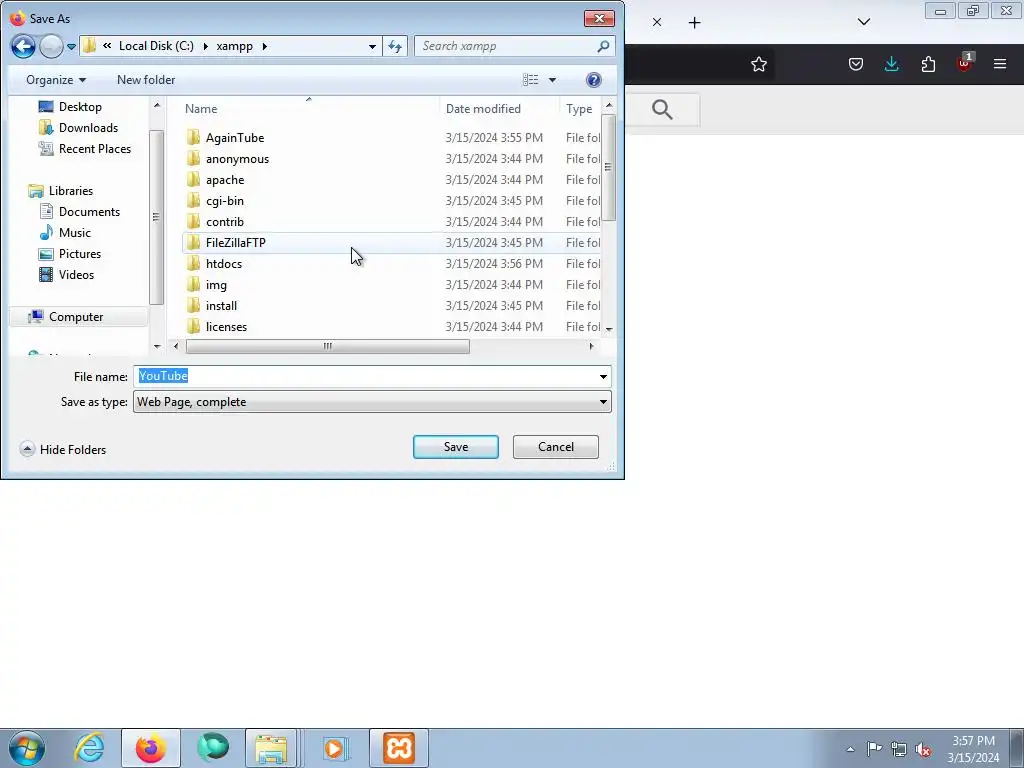Click the muted volume tray icon
The width and height of the screenshot is (1024, 768).
coord(923,749)
